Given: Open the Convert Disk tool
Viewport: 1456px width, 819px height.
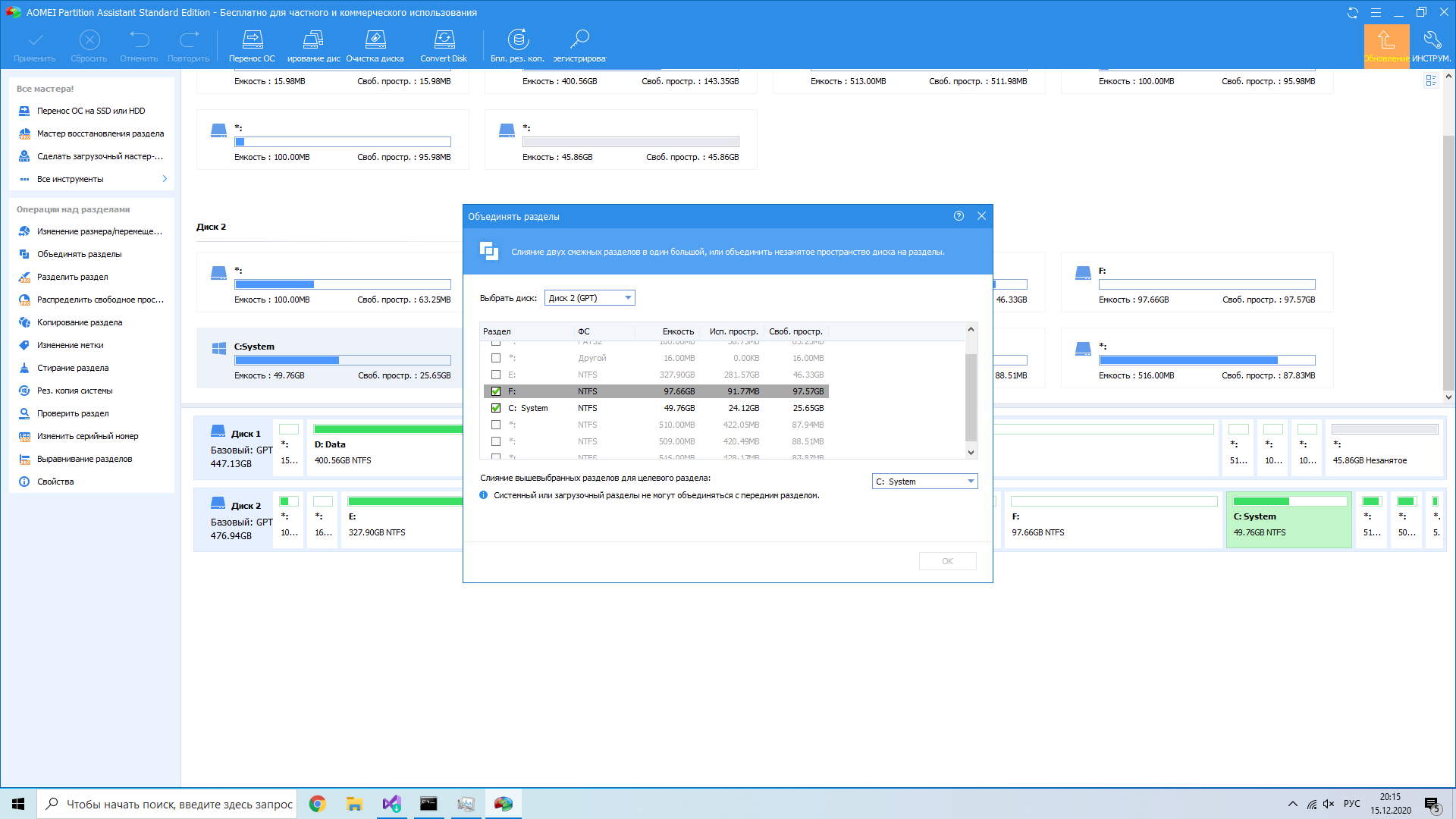Looking at the screenshot, I should (x=444, y=45).
